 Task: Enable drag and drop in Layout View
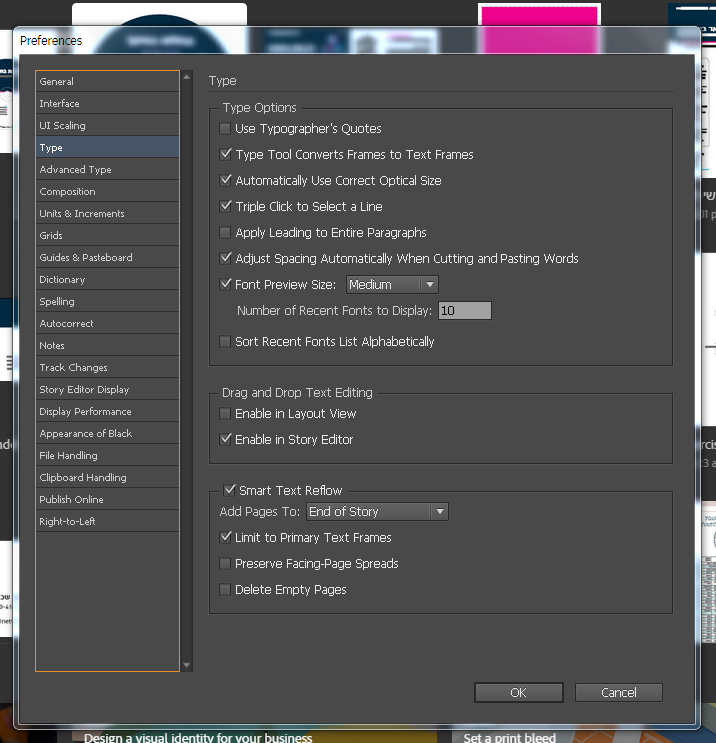tap(225, 414)
